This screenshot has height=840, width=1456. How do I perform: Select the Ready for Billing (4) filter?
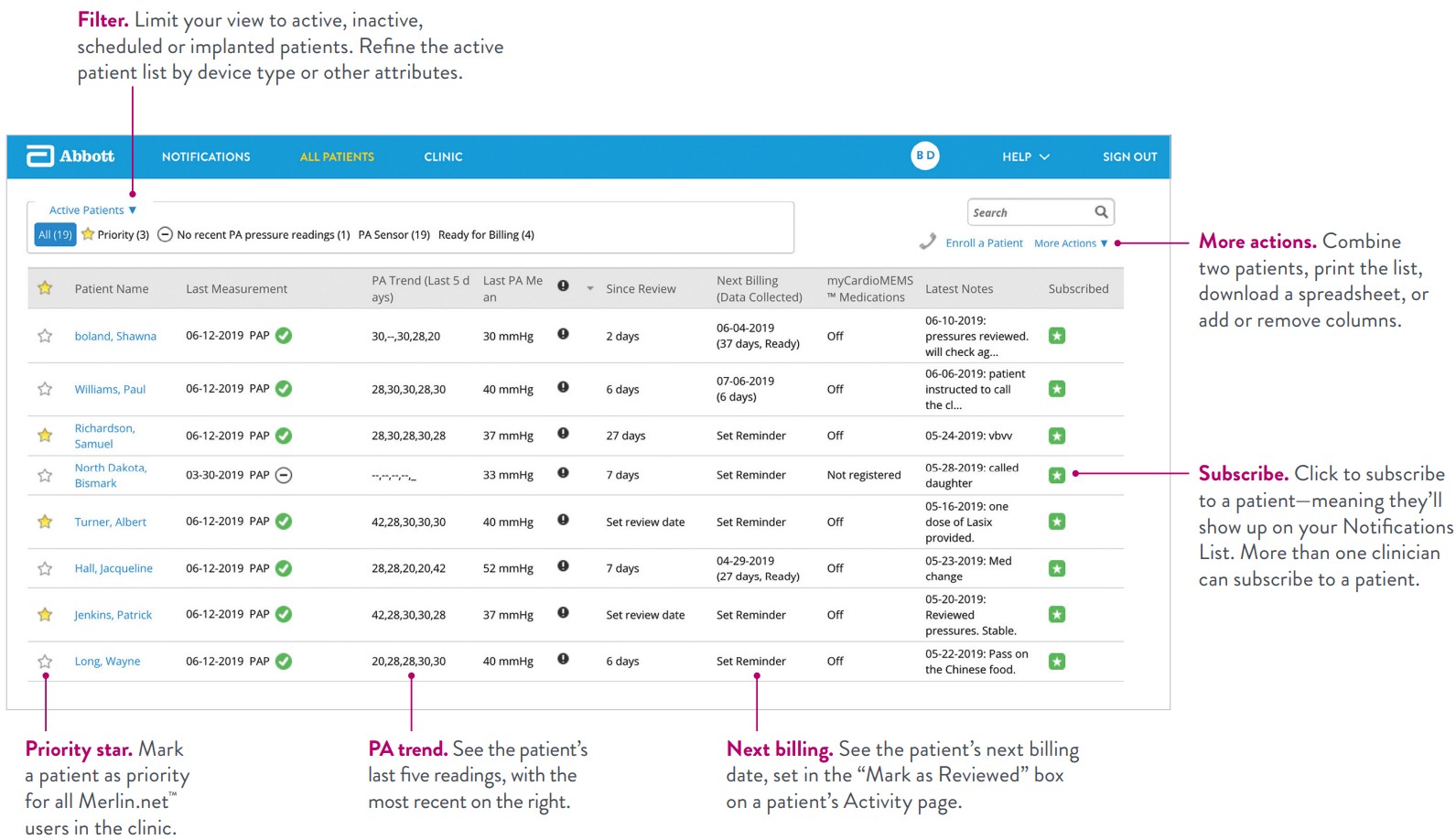[486, 235]
